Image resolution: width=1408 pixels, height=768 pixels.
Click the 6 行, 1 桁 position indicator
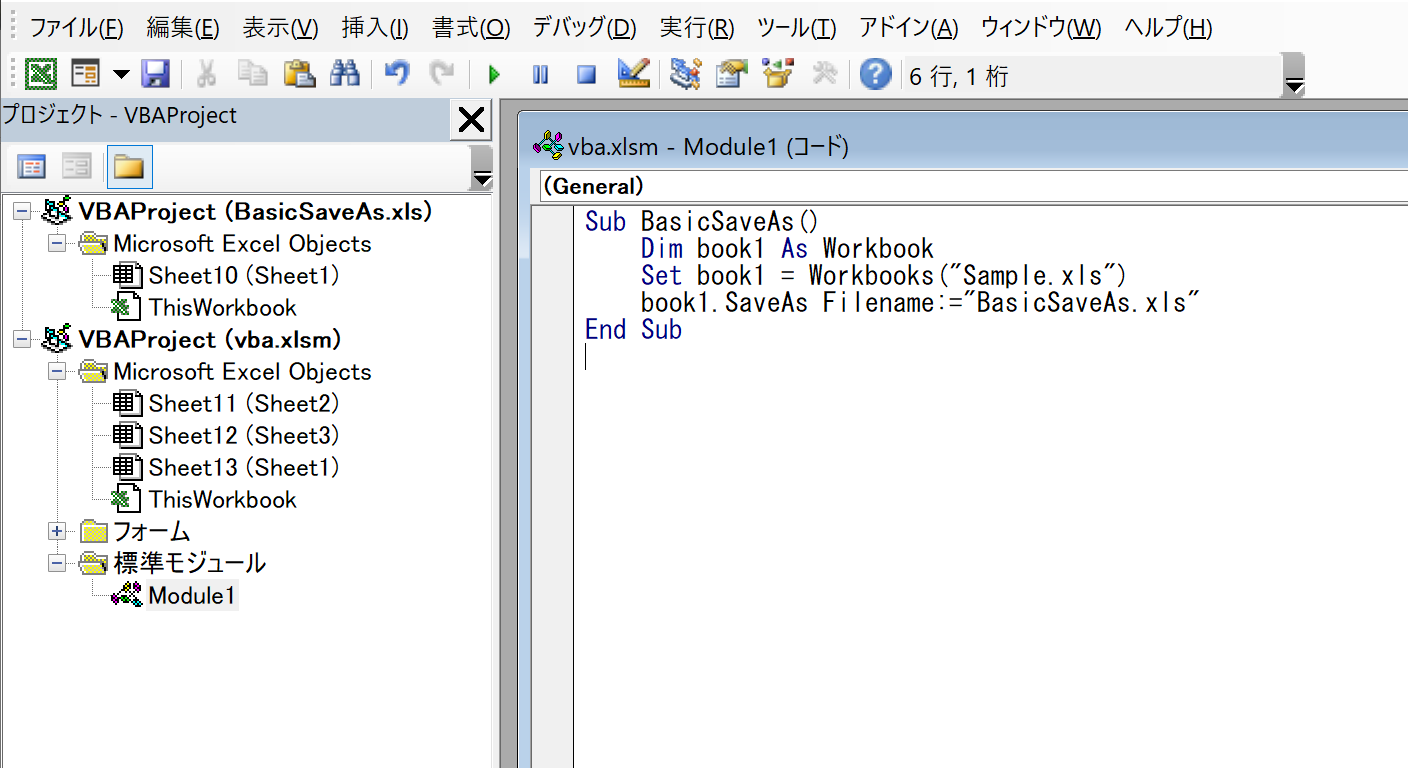tap(958, 76)
